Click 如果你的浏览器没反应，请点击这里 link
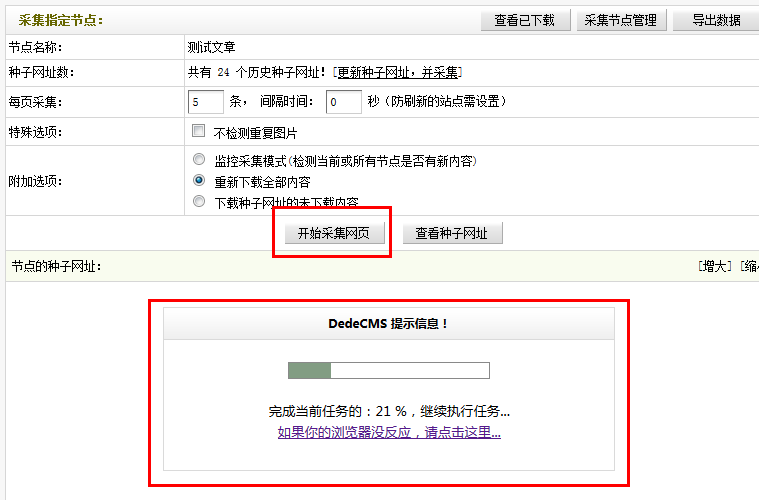The width and height of the screenshot is (759, 500). (389, 433)
